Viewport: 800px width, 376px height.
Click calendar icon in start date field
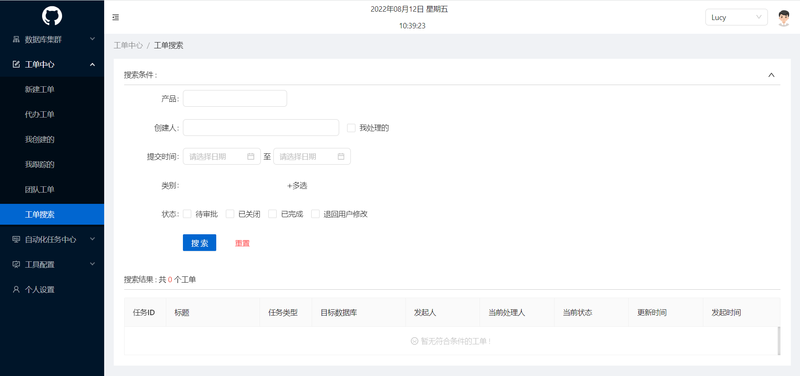[251, 157]
